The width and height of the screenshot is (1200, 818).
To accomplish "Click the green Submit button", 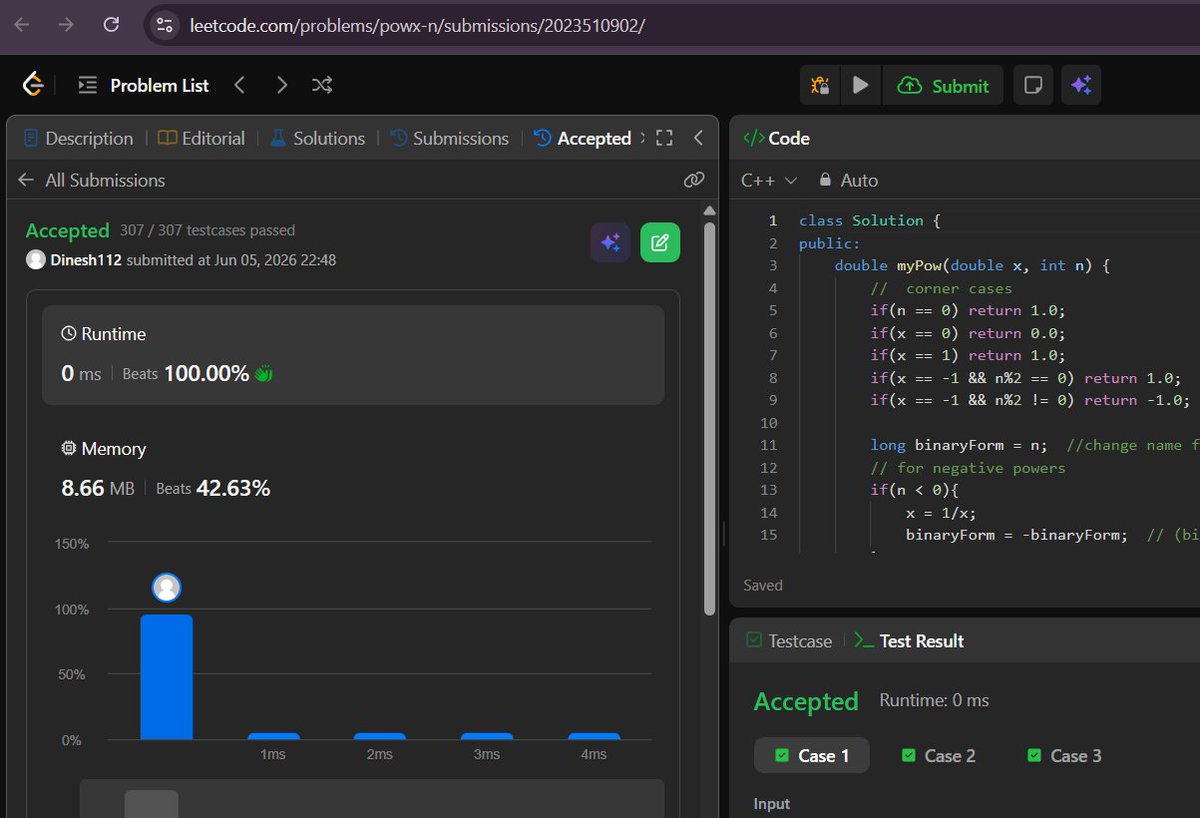I will click(x=943, y=86).
